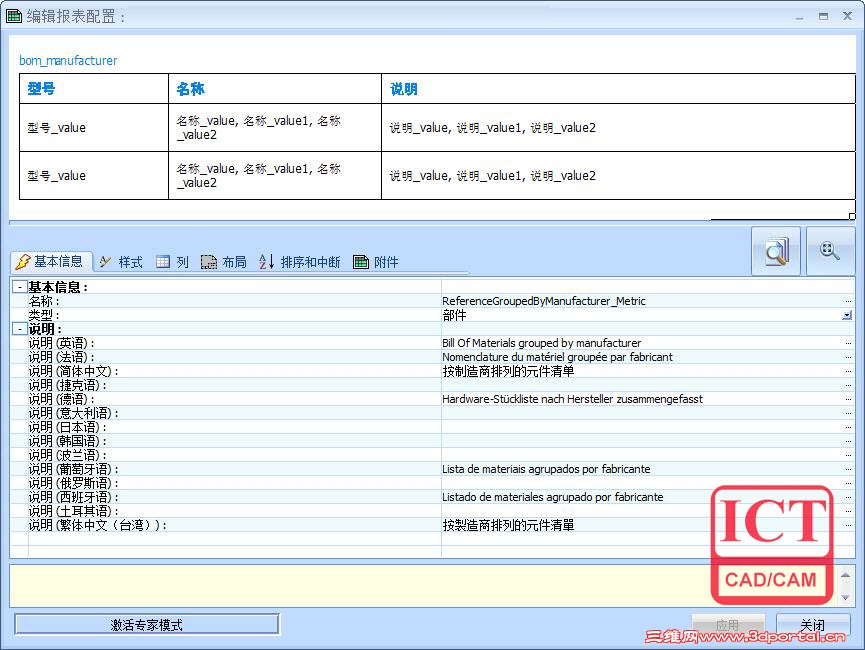Click the 按制造商排列的元件清单 simplified Chinese value

tap(508, 371)
